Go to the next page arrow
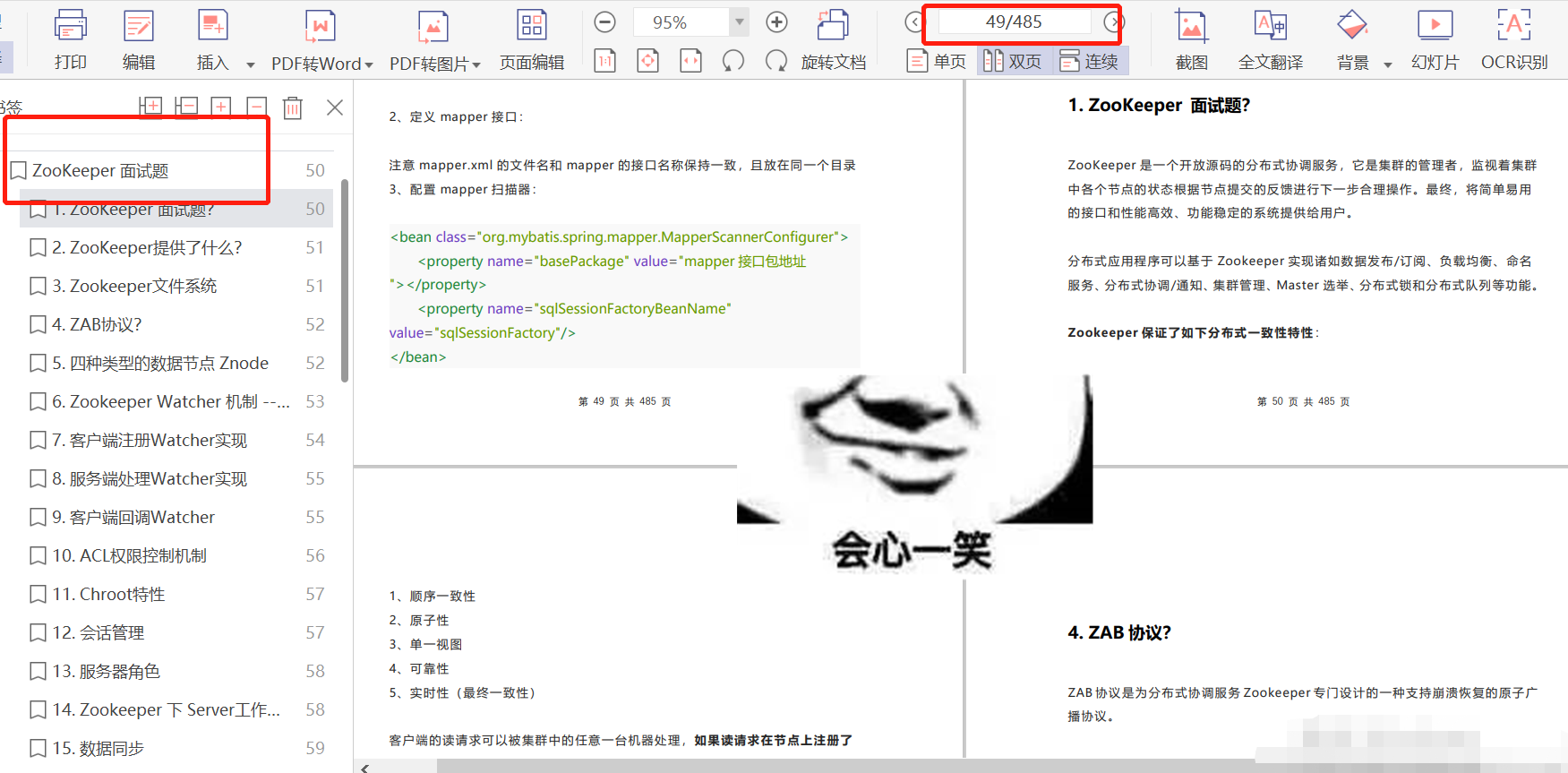1568x773 pixels. [x=1113, y=21]
